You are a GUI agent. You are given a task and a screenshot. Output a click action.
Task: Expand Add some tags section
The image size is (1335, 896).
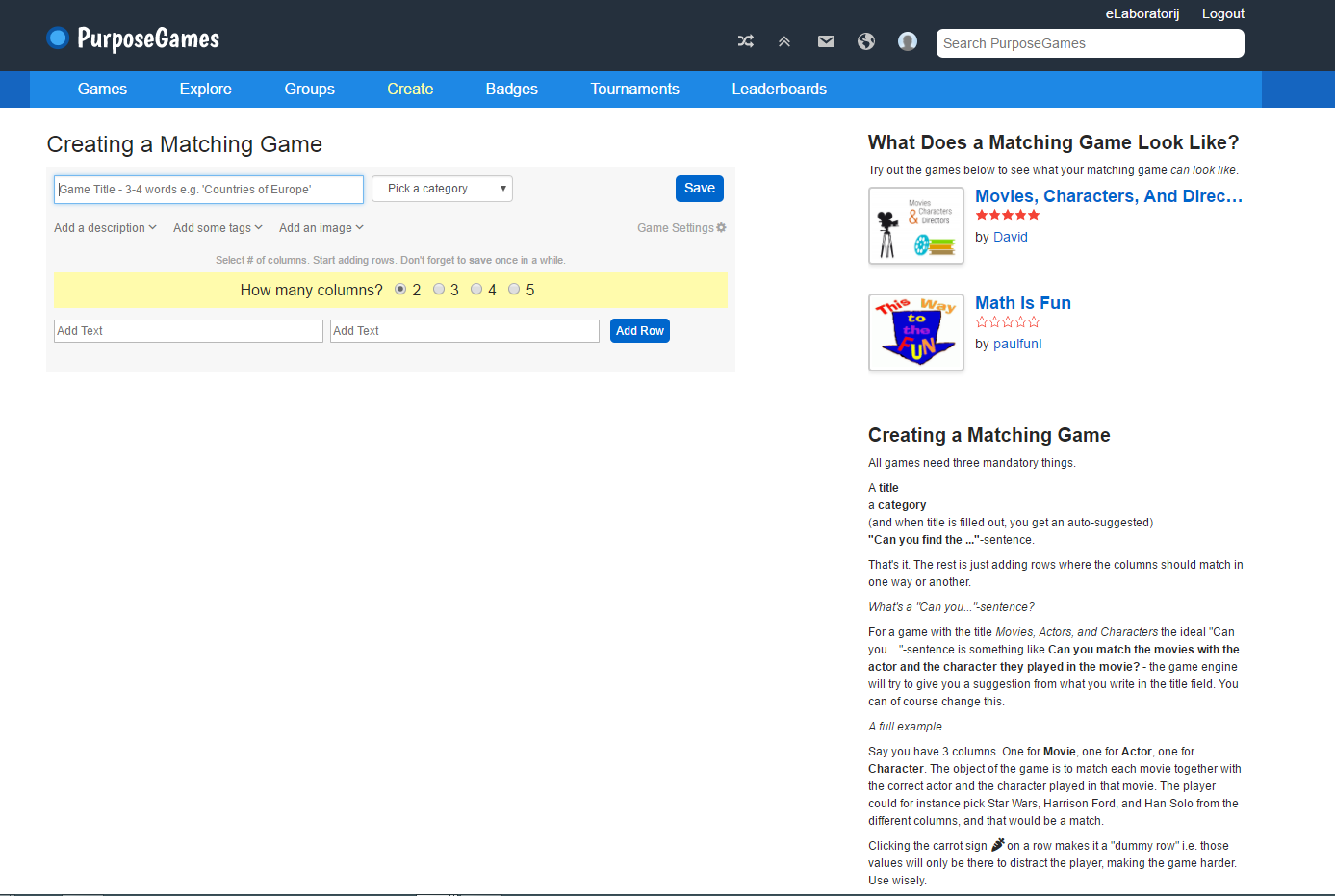tap(218, 228)
